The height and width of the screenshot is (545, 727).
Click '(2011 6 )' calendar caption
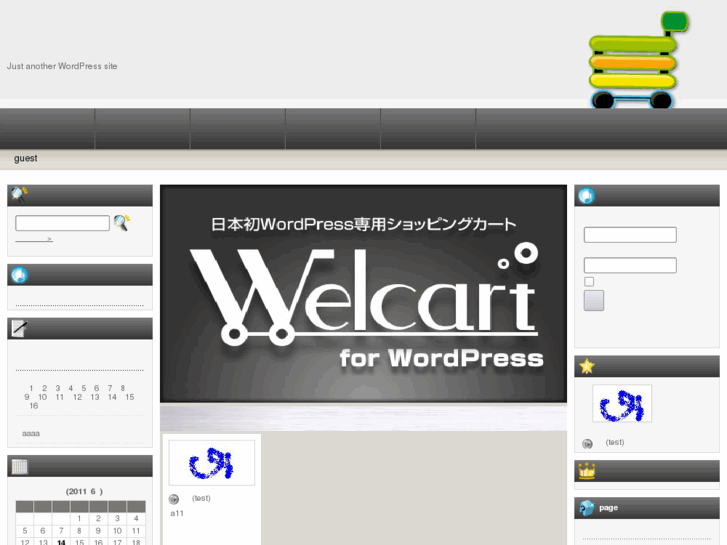pyautogui.click(x=84, y=492)
